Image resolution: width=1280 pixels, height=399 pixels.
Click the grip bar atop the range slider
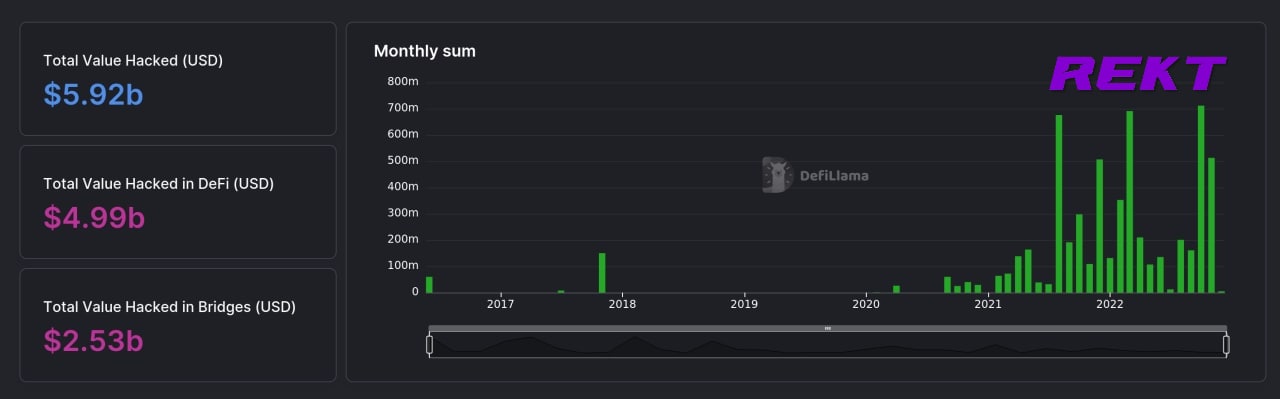click(827, 328)
